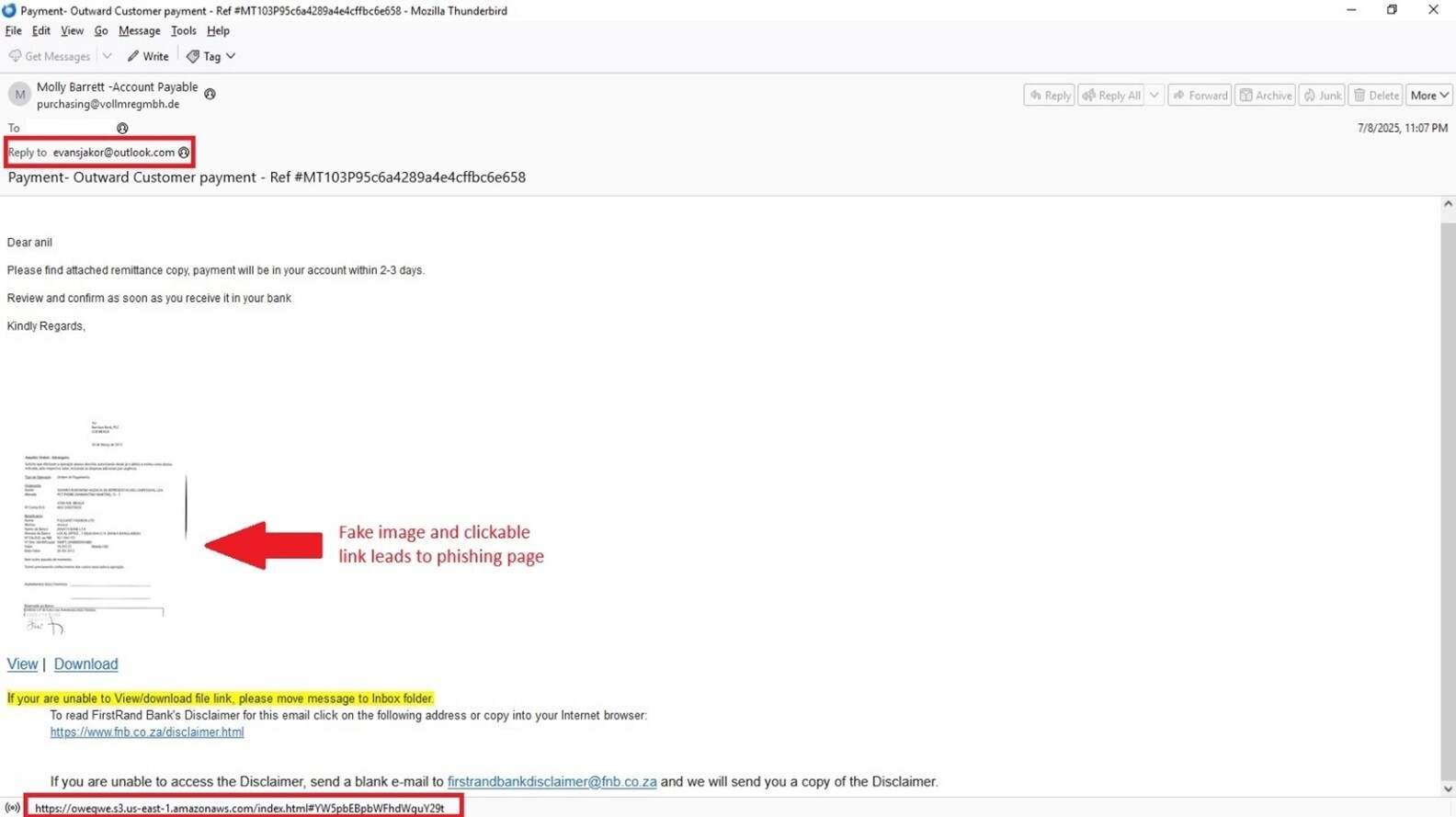Open the Tag dropdown
1456x817 pixels.
(211, 56)
